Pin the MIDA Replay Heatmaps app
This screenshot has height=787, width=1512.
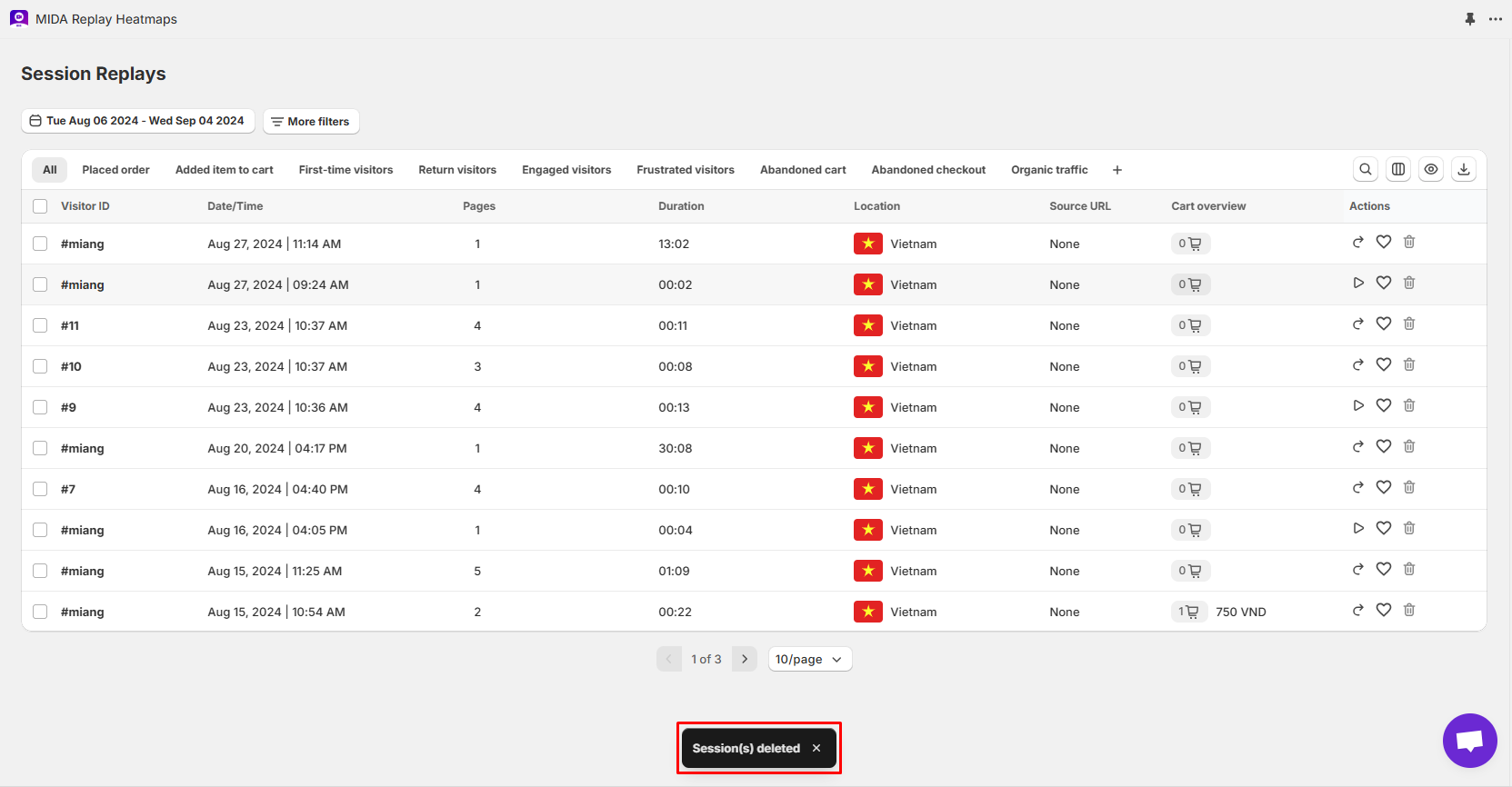click(x=1470, y=19)
